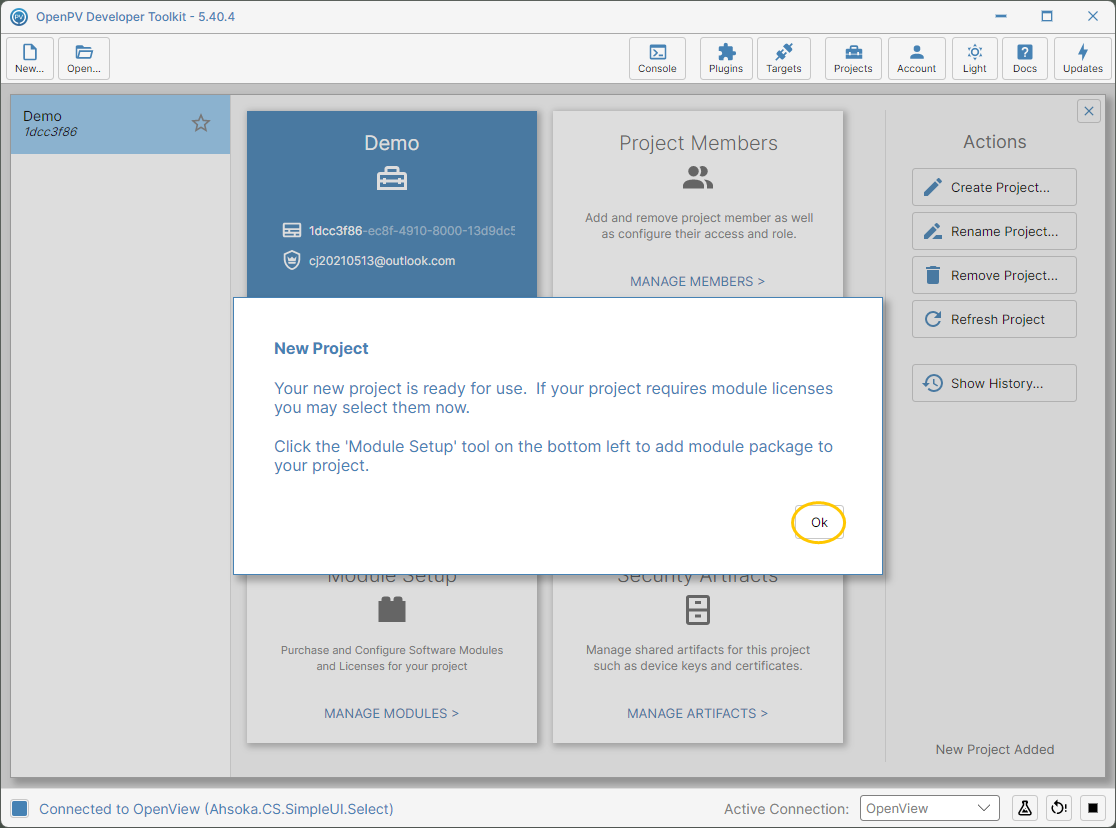The image size is (1116, 828).
Task: Click the flask icon in the status bar
Action: 1025,808
